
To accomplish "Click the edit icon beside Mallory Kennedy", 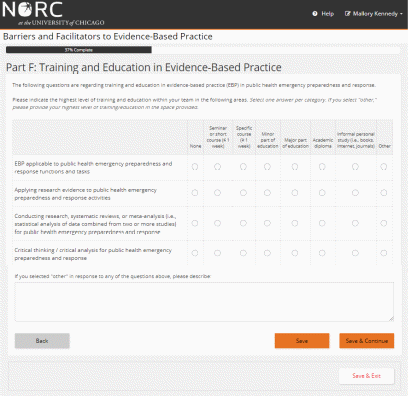I will [x=348, y=14].
